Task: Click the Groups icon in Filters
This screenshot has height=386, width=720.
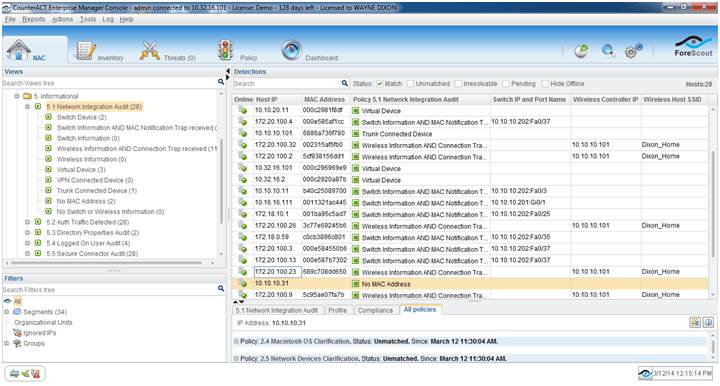Action: pyautogui.click(x=17, y=343)
